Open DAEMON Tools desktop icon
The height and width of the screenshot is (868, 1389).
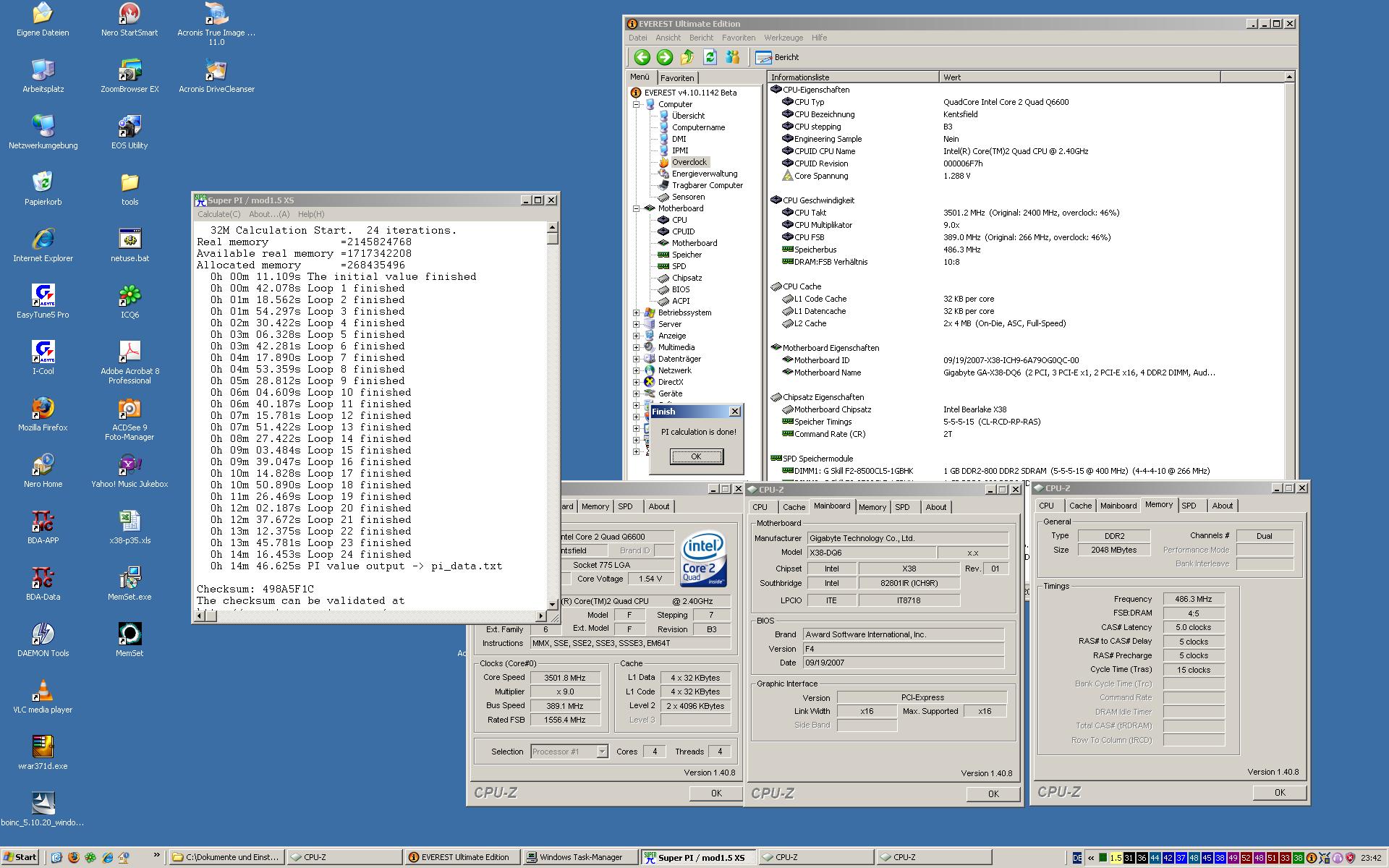43,641
